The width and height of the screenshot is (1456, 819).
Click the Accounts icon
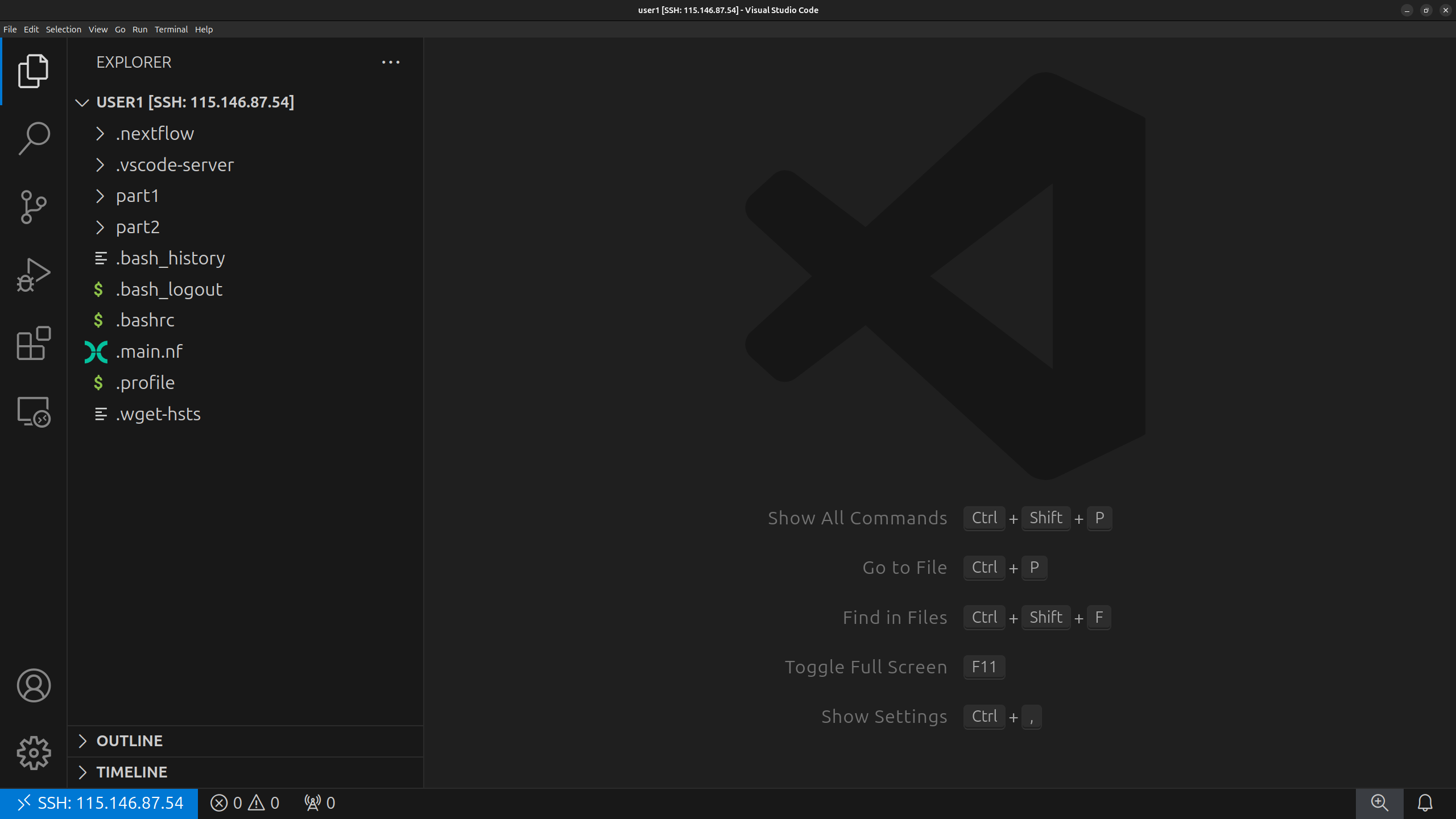34,685
